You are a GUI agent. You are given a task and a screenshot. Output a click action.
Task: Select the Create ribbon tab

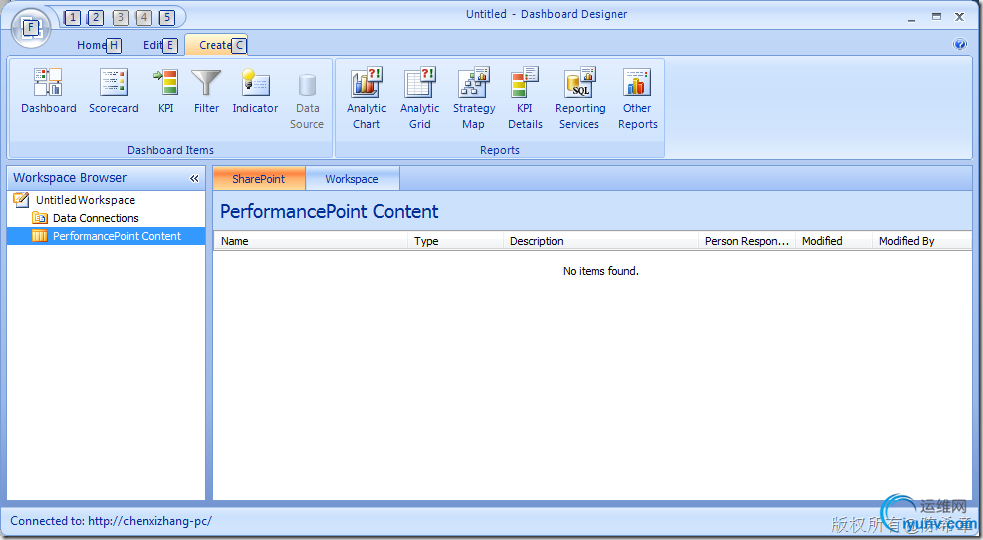(216, 45)
